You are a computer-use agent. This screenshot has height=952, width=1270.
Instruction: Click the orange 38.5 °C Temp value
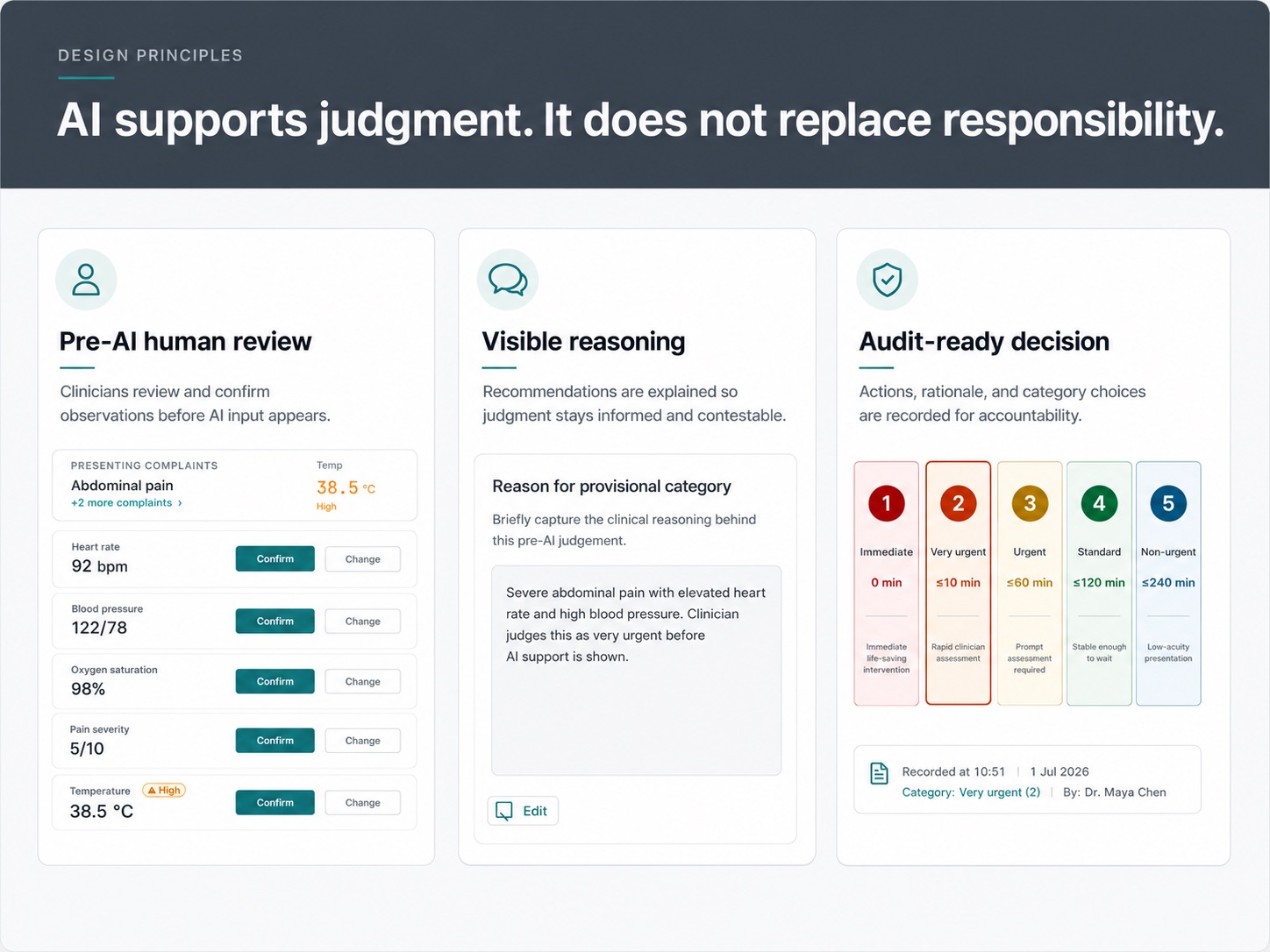346,487
